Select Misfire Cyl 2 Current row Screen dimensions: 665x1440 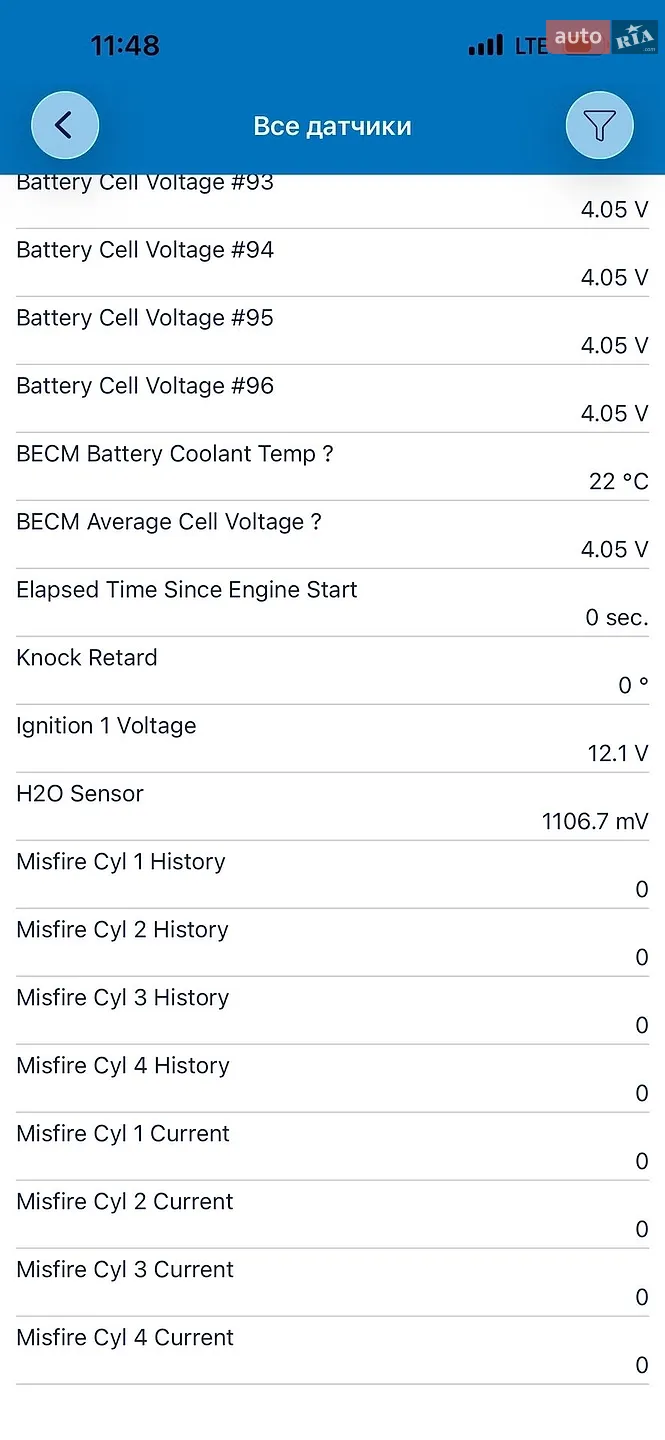point(332,1215)
